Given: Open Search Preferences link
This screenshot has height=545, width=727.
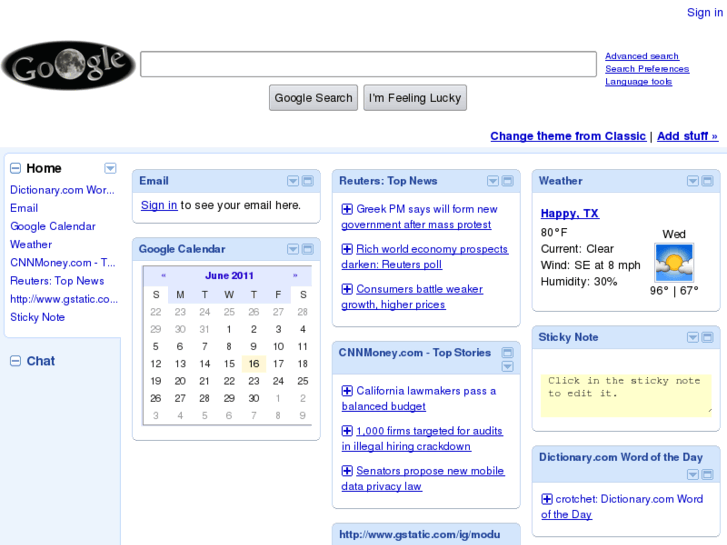Looking at the screenshot, I should 647,69.
